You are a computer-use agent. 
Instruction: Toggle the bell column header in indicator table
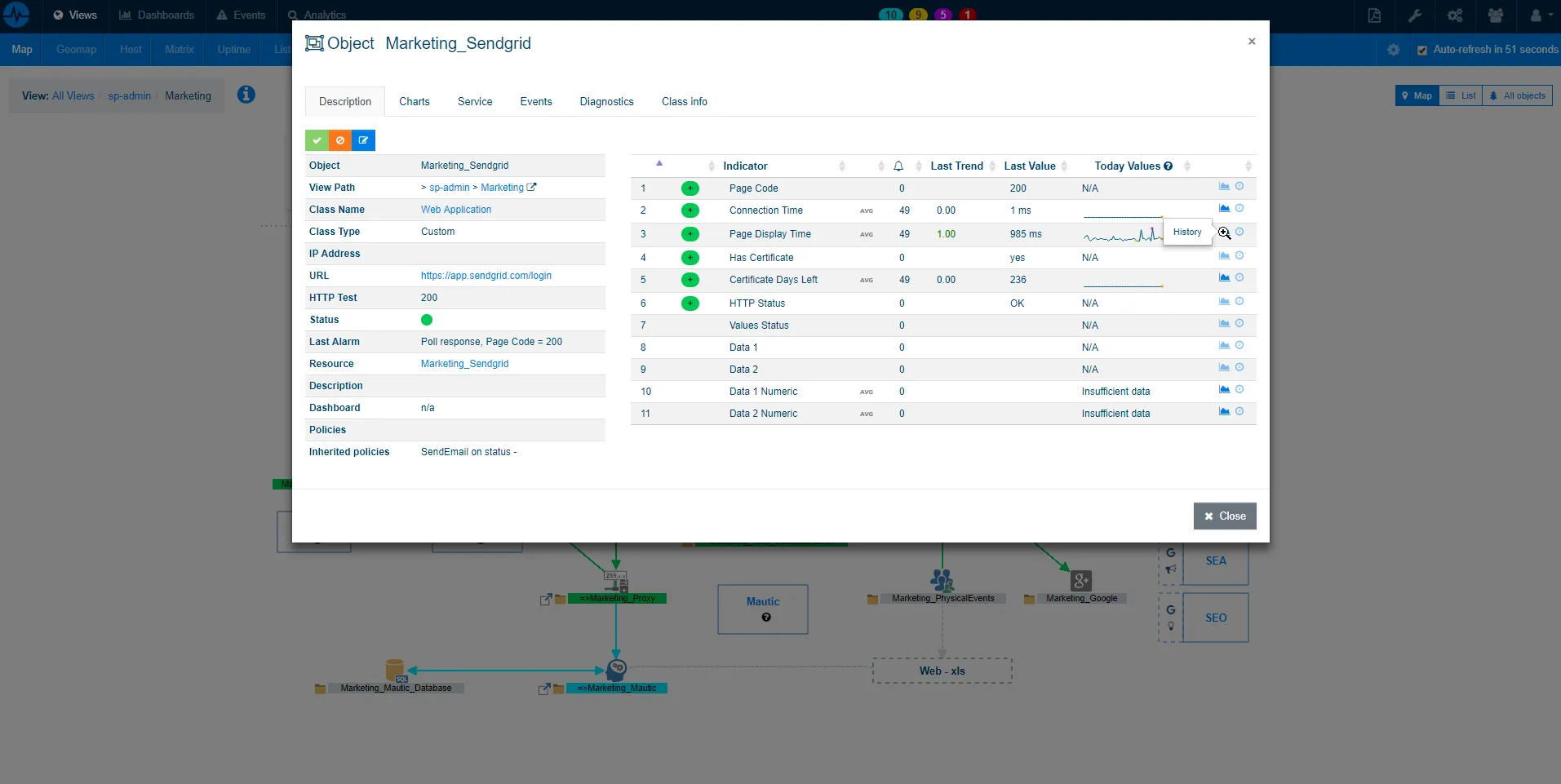coord(898,166)
